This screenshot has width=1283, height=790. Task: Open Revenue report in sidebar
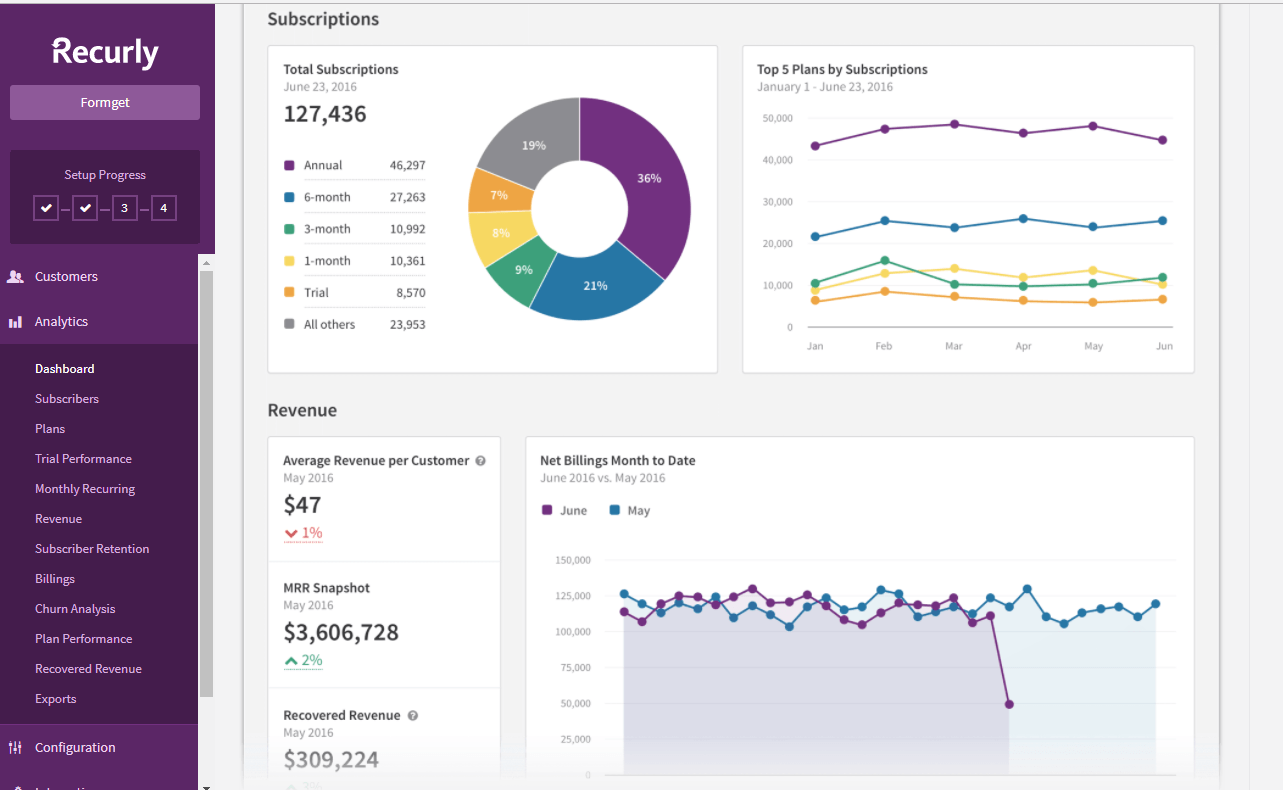coord(58,519)
